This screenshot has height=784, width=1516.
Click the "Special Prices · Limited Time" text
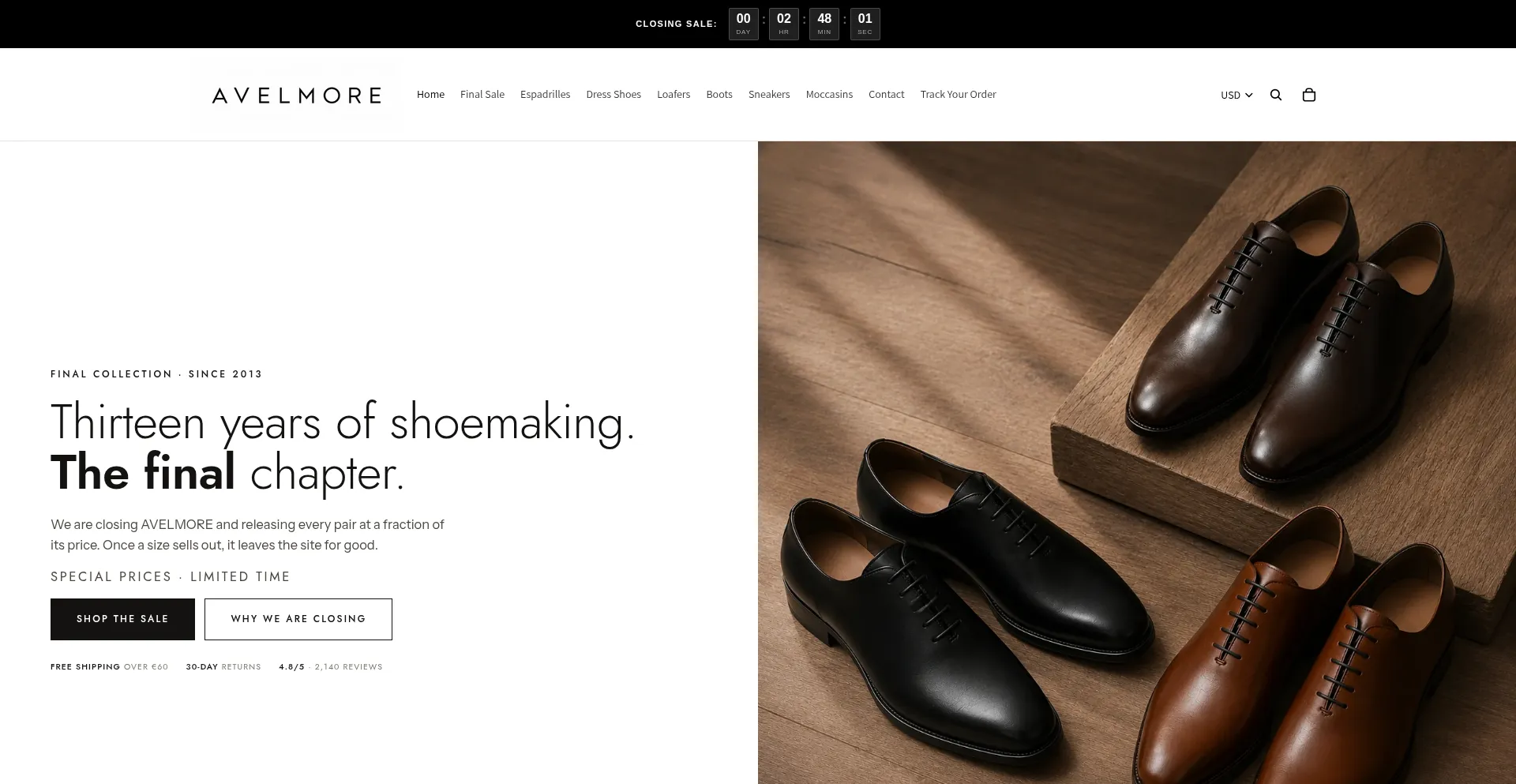tap(171, 577)
